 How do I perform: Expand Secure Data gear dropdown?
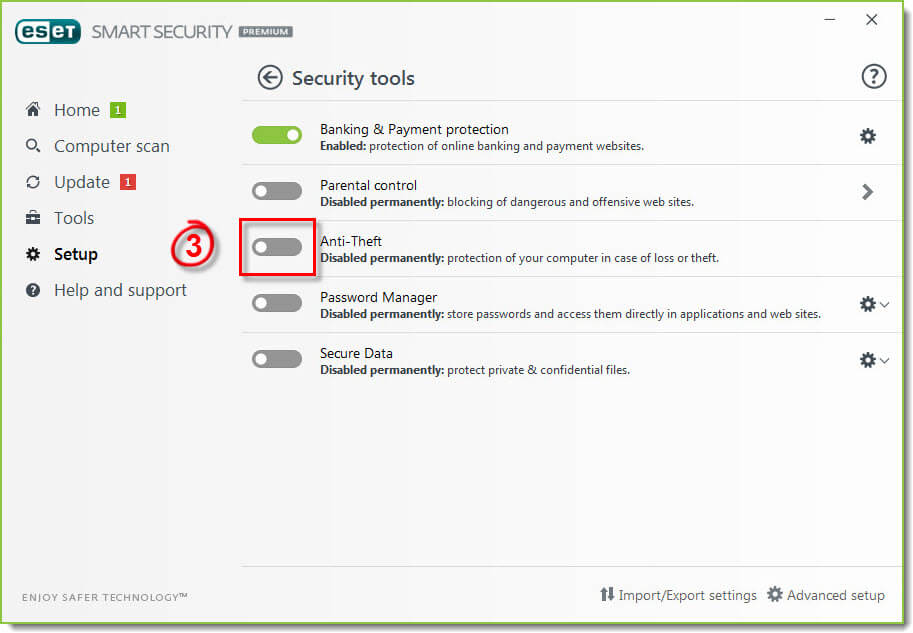point(874,360)
